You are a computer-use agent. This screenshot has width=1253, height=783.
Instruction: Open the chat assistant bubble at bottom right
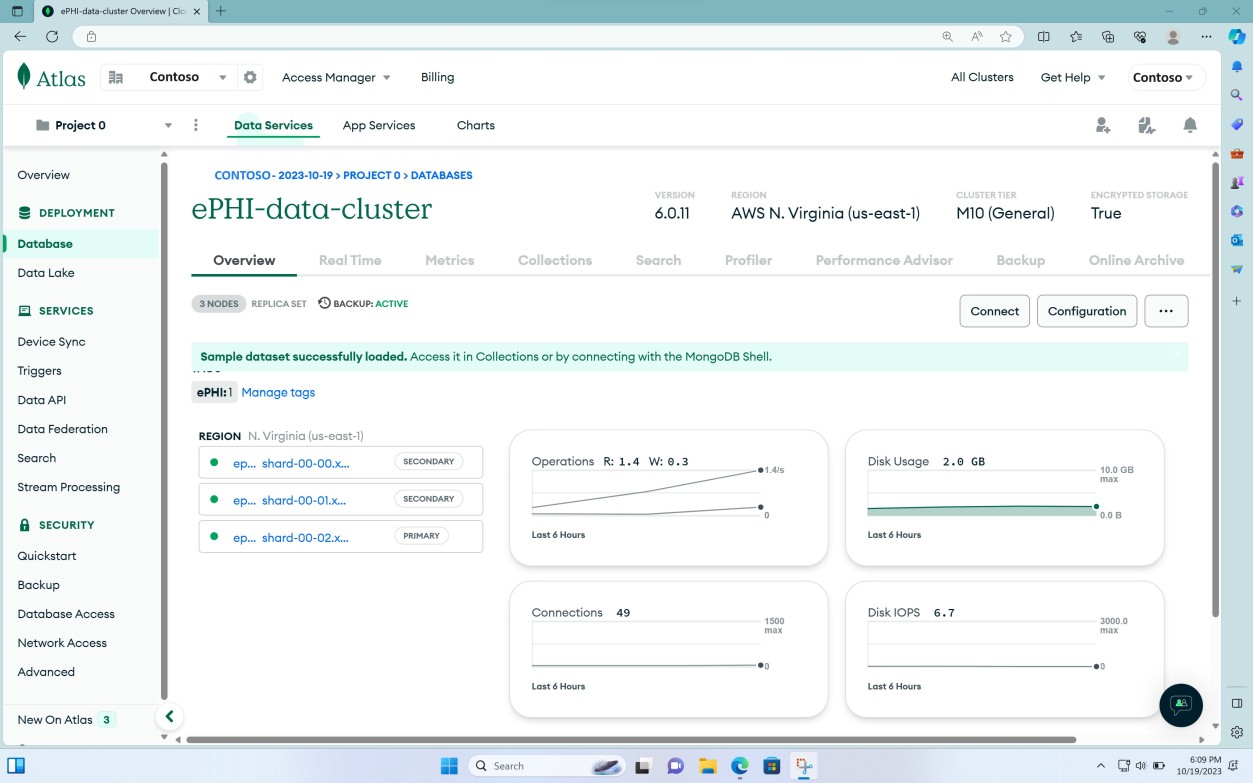tap(1181, 705)
